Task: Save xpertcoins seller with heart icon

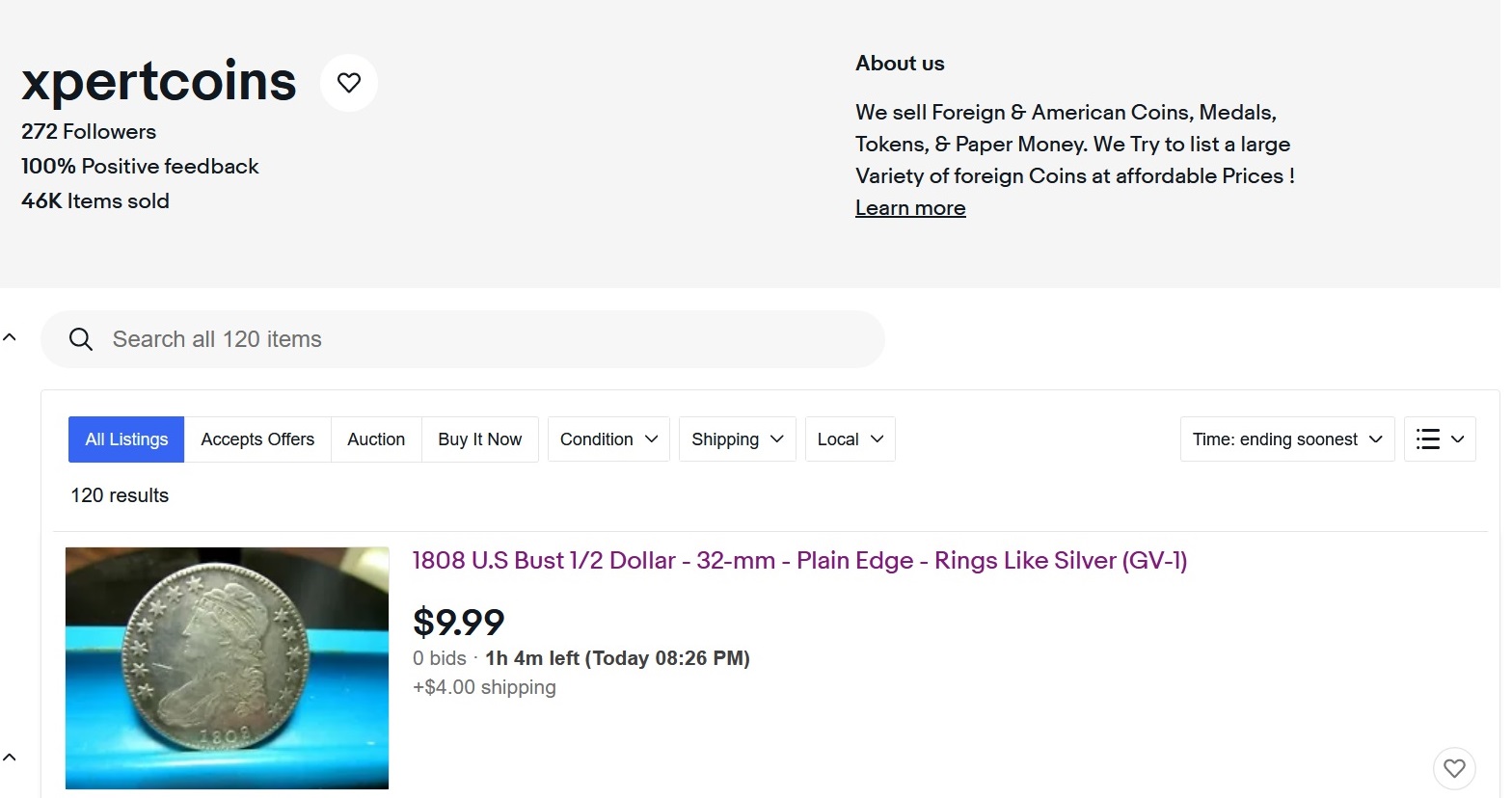Action: [x=349, y=83]
